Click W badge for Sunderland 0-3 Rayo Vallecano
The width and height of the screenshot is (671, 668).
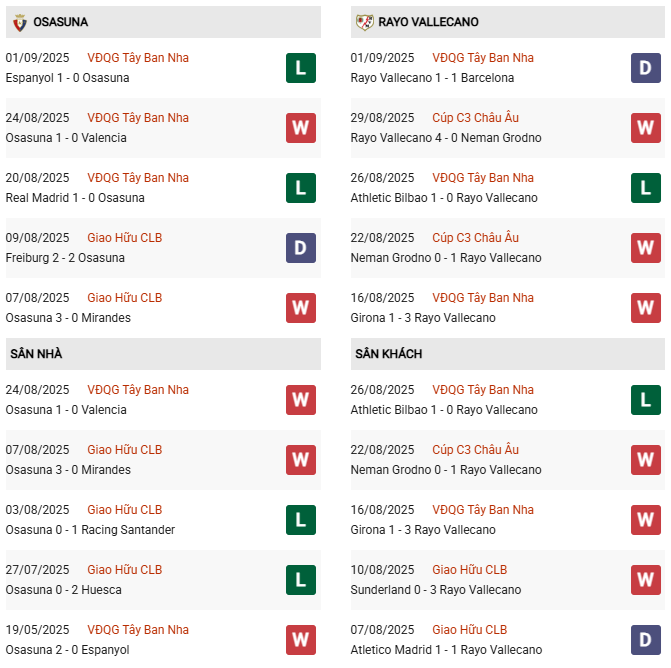click(x=646, y=580)
